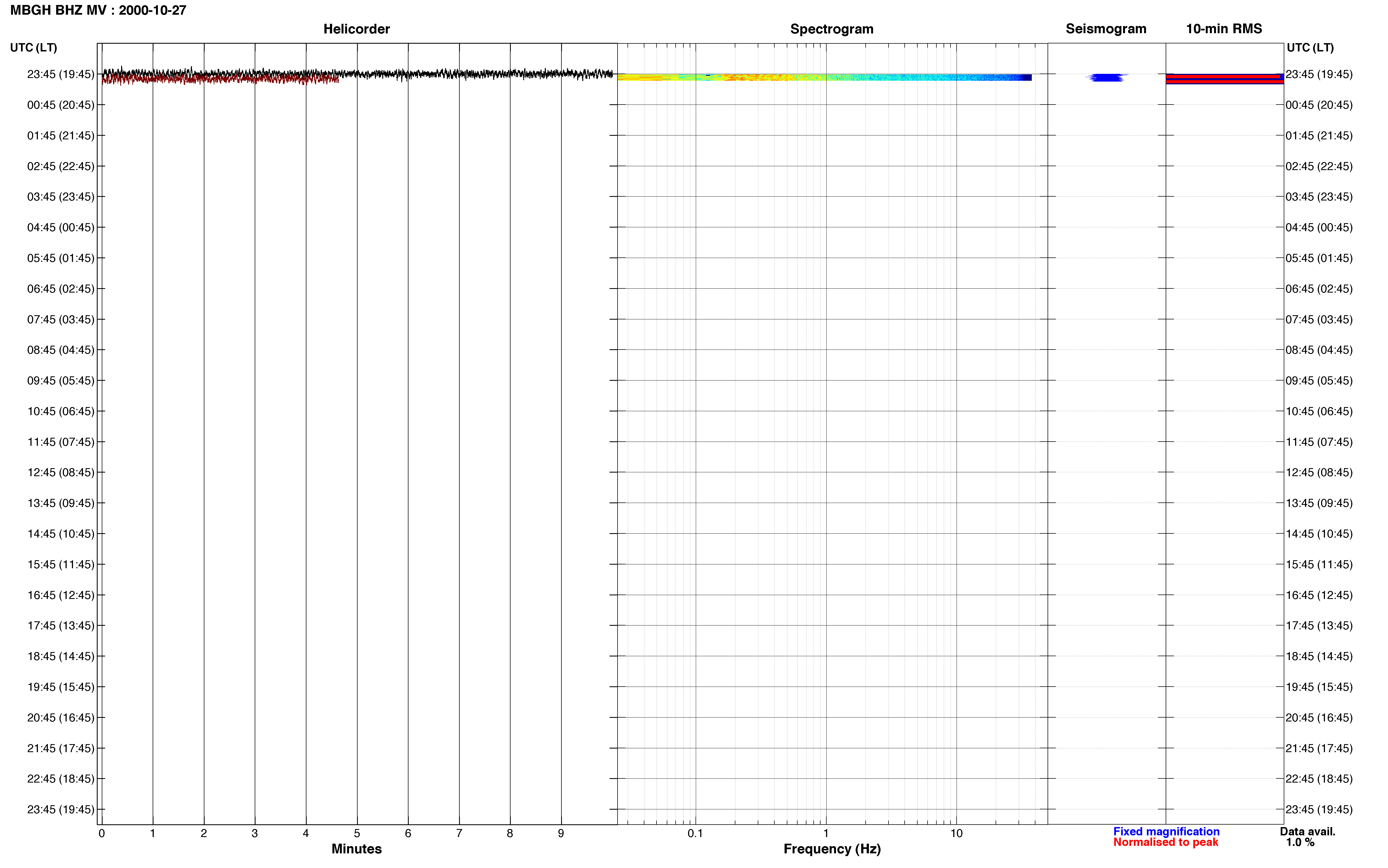Click left time label '08:45 (04:45)'
This screenshot has width=1388, height=868.
[61, 350]
